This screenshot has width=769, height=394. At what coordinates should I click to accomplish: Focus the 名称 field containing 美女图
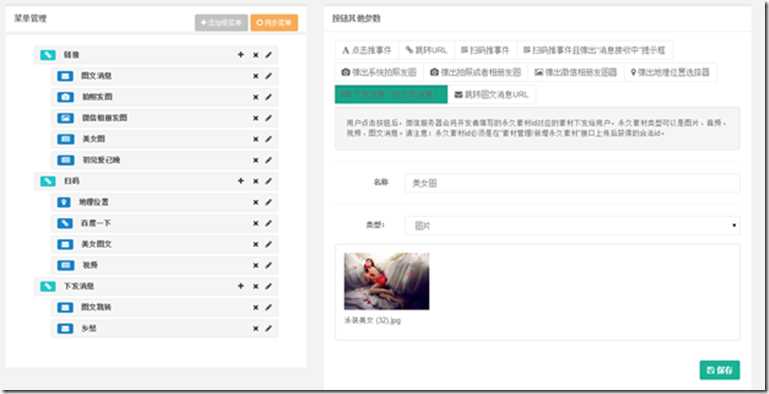pyautogui.click(x=572, y=183)
